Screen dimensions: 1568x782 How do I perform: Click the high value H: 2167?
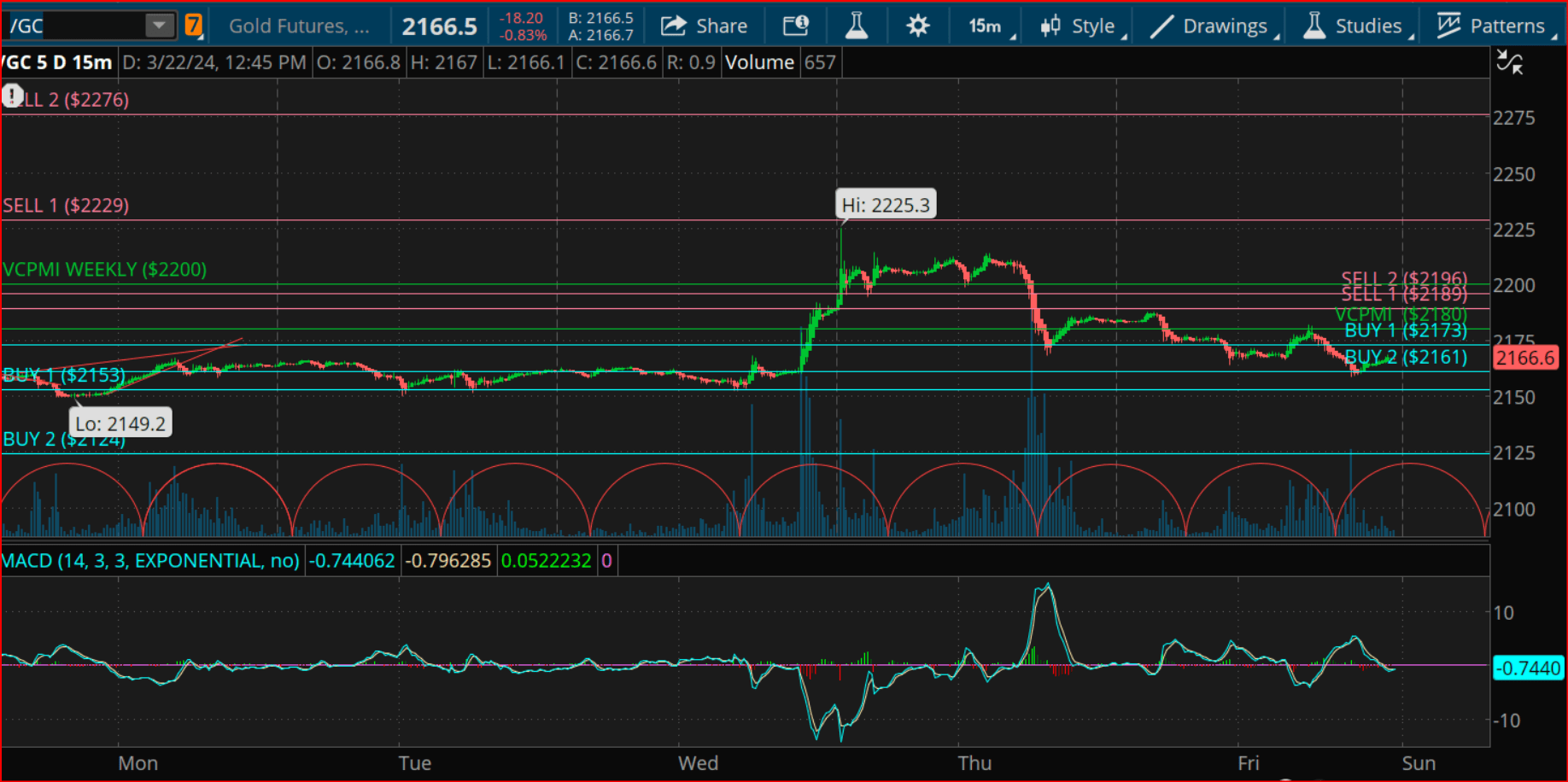click(443, 62)
